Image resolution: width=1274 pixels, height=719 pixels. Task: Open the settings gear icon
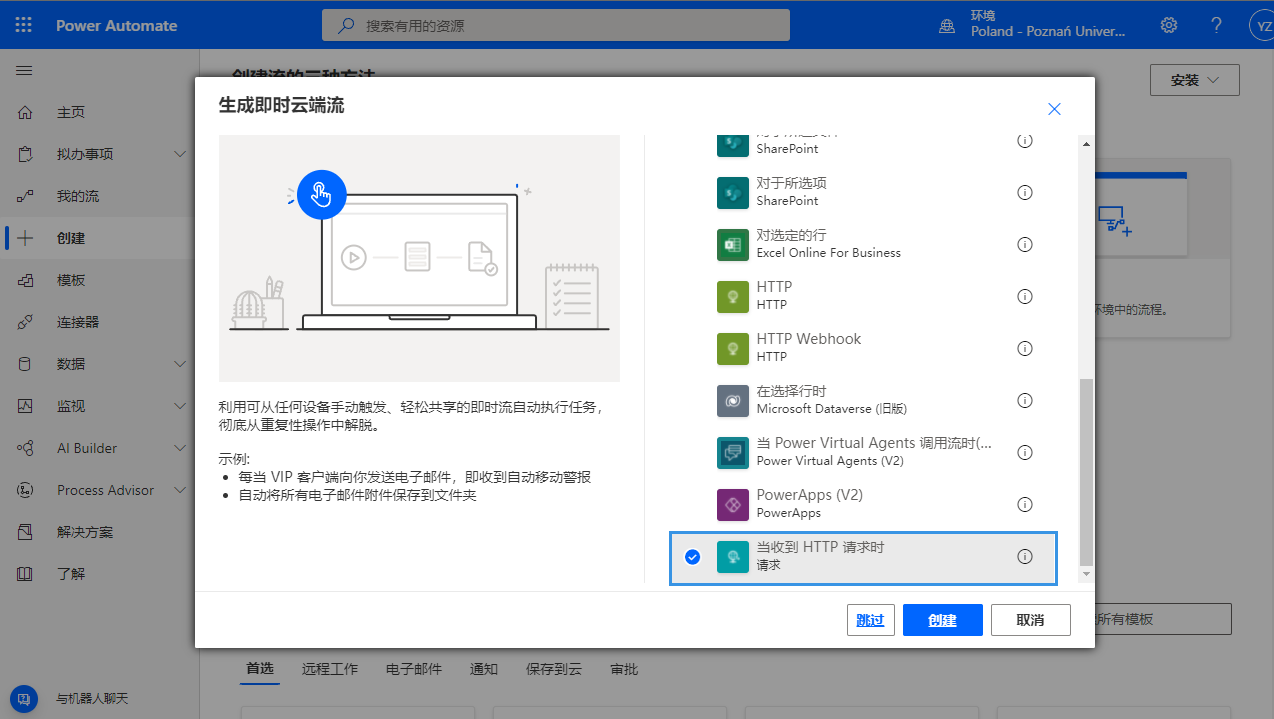point(1168,25)
